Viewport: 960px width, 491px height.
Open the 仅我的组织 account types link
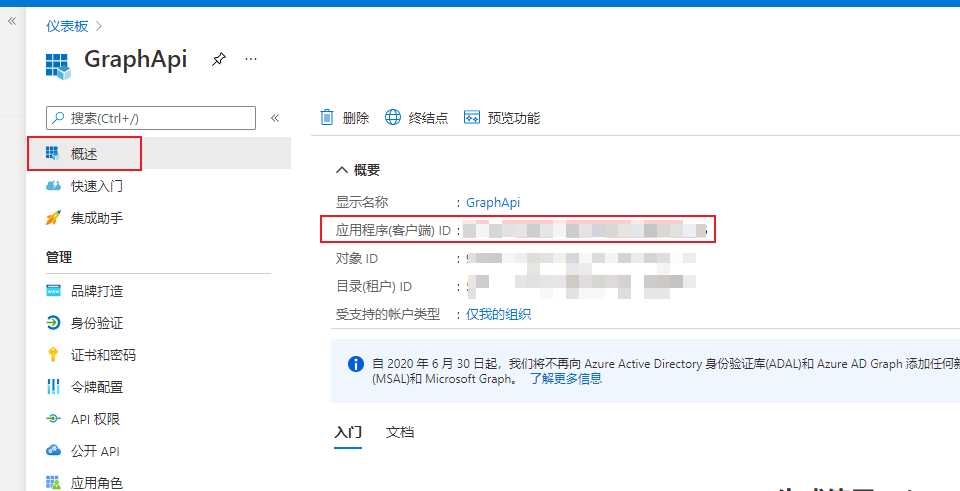(498, 315)
